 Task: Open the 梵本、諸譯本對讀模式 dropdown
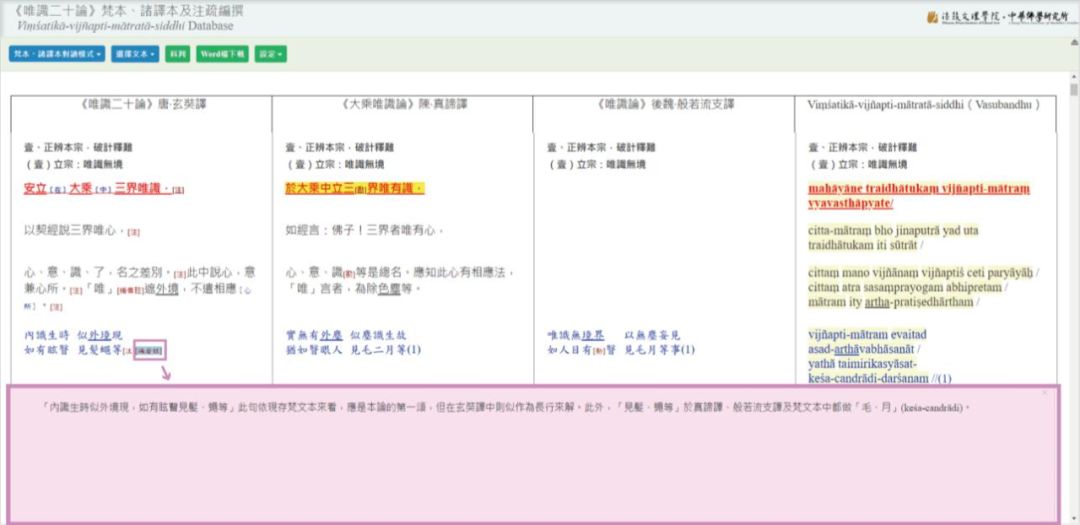click(56, 54)
